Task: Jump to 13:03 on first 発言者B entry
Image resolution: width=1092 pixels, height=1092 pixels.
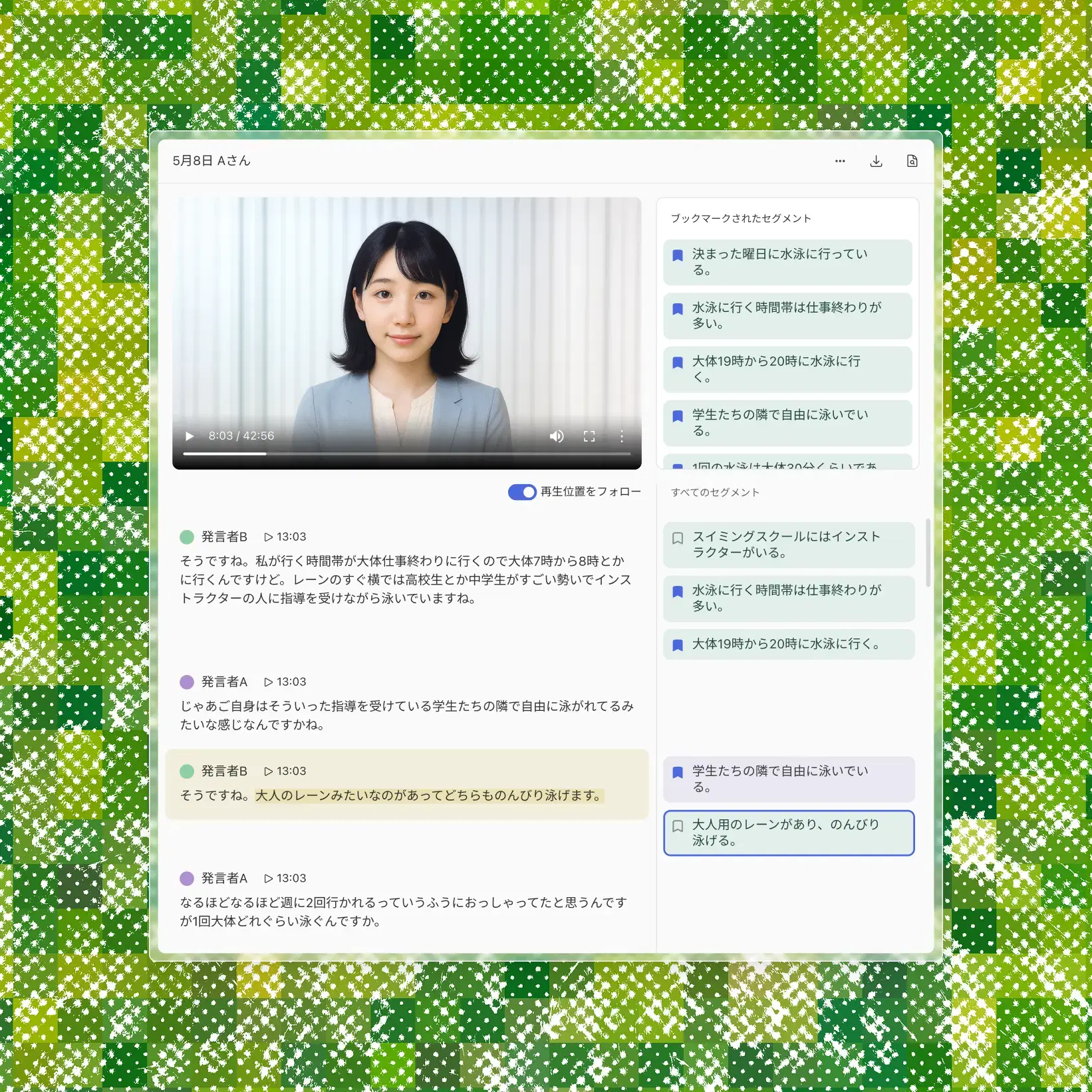Action: pyautogui.click(x=285, y=537)
